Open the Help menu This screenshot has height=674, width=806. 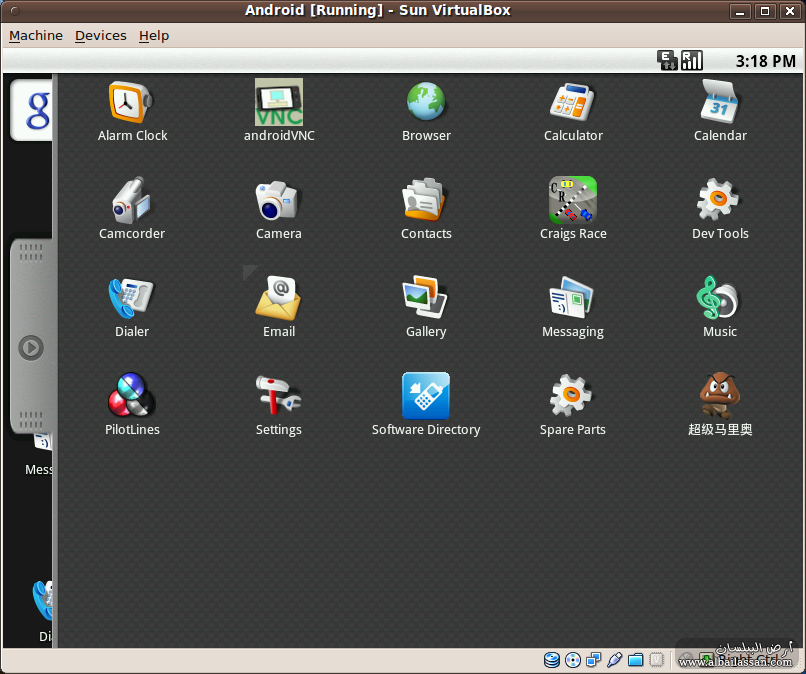click(154, 35)
